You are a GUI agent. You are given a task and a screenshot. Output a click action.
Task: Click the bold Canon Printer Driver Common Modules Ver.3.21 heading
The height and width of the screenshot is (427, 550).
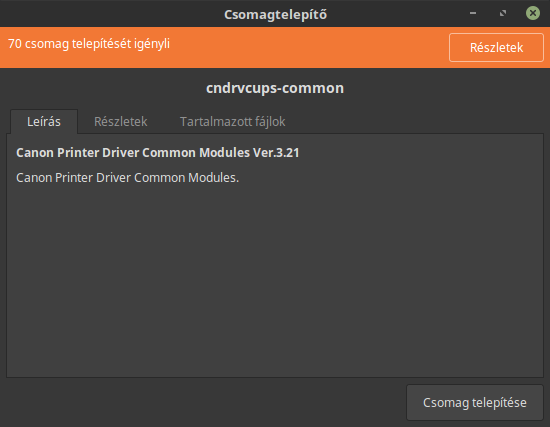(157, 153)
